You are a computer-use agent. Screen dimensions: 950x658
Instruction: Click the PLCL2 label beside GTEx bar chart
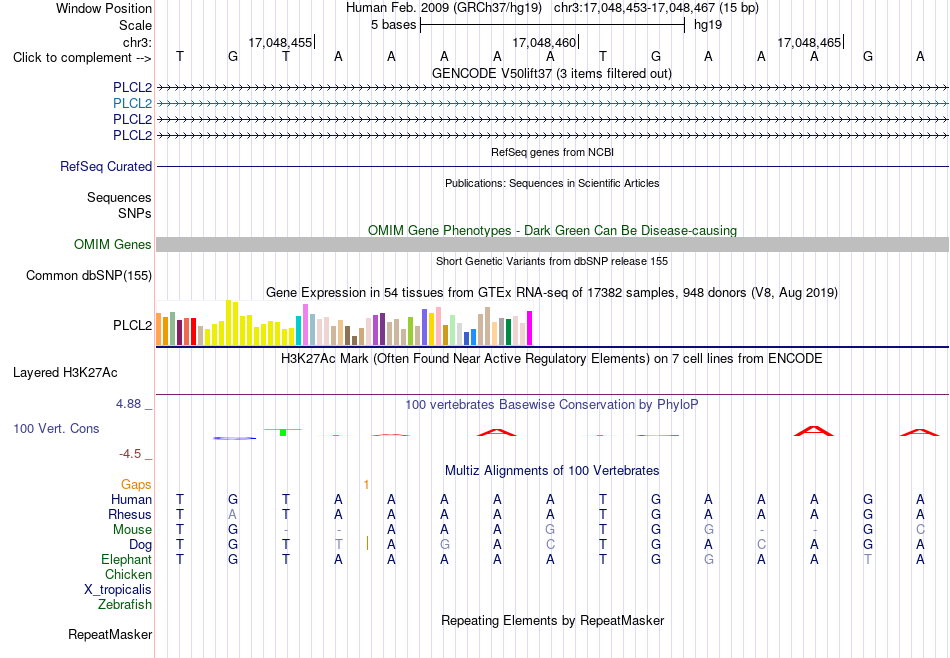tap(132, 325)
